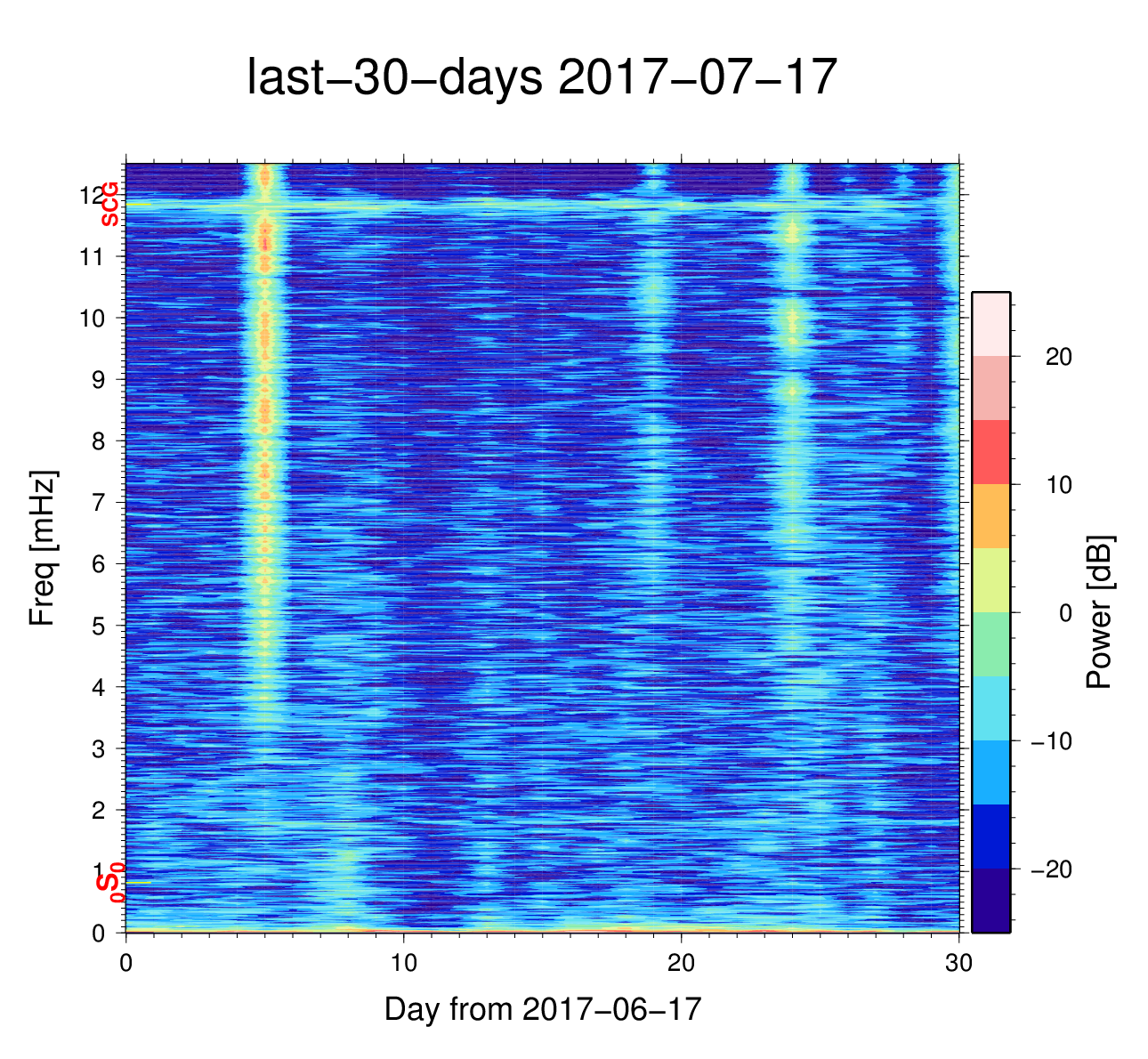
Task: Click the day 20 tick label on x-axis
Action: tap(681, 965)
